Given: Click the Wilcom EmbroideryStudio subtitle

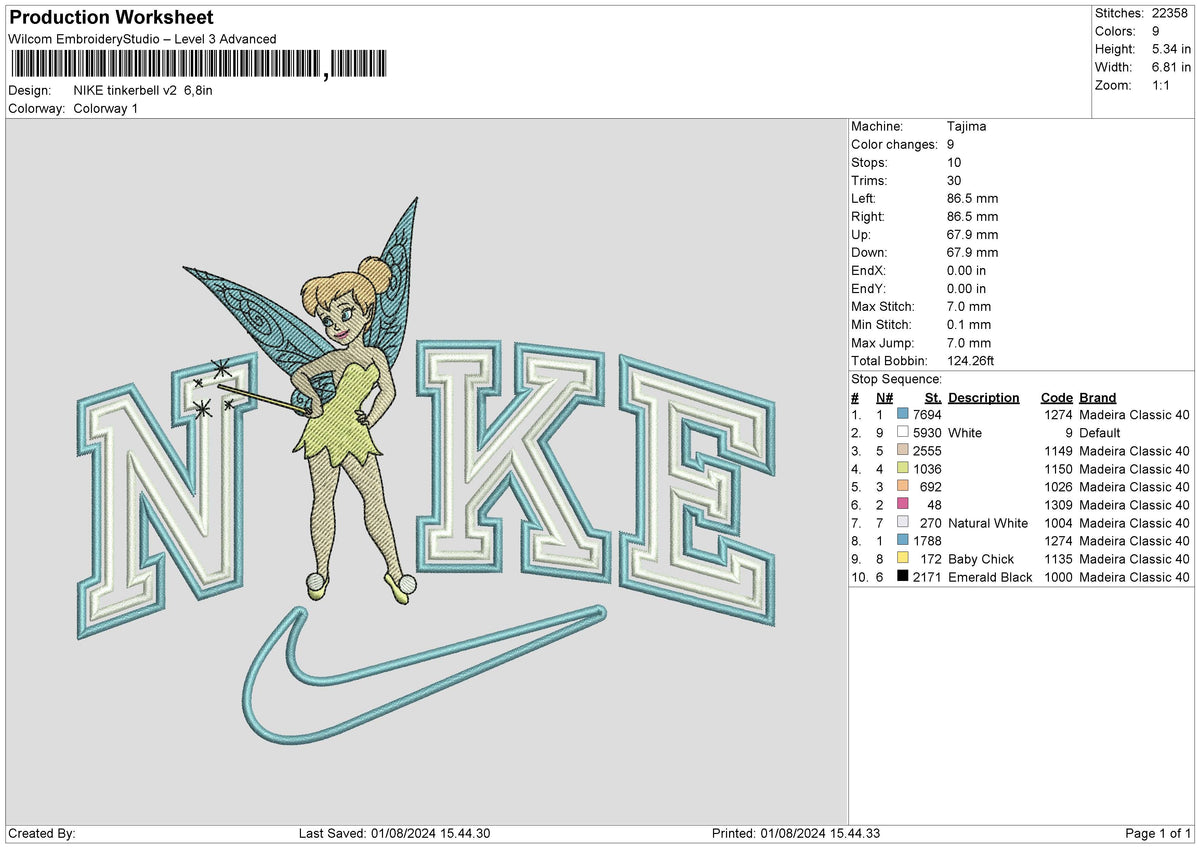Looking at the screenshot, I should (142, 39).
